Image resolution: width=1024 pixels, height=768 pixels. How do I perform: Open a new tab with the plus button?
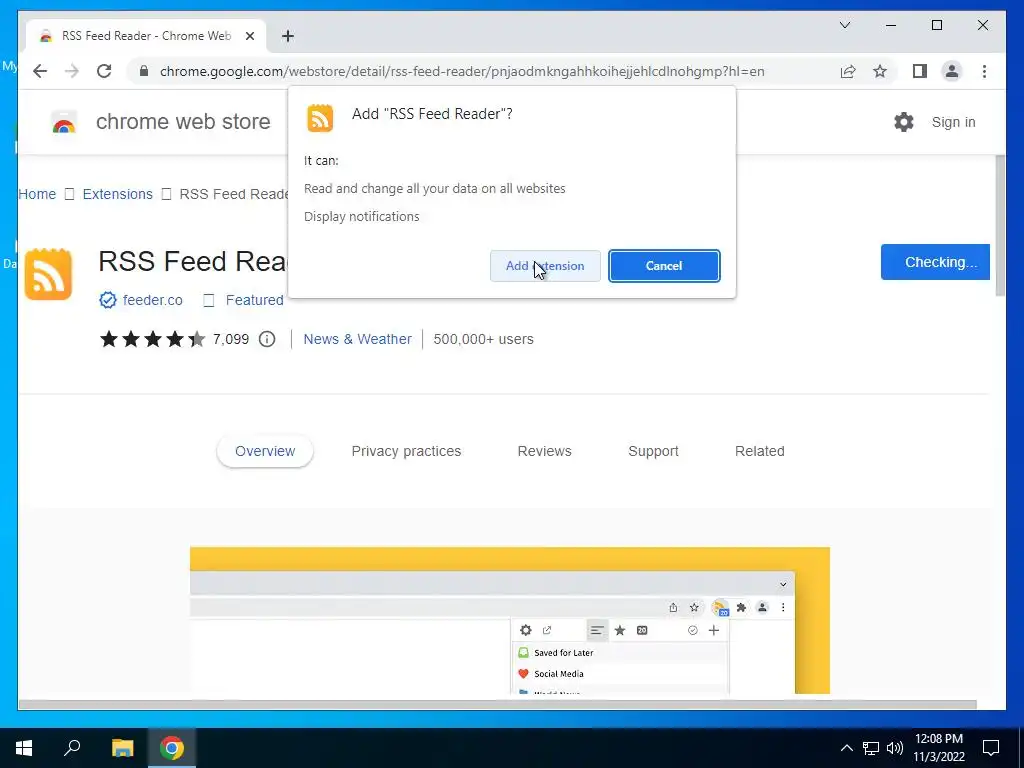pyautogui.click(x=287, y=36)
